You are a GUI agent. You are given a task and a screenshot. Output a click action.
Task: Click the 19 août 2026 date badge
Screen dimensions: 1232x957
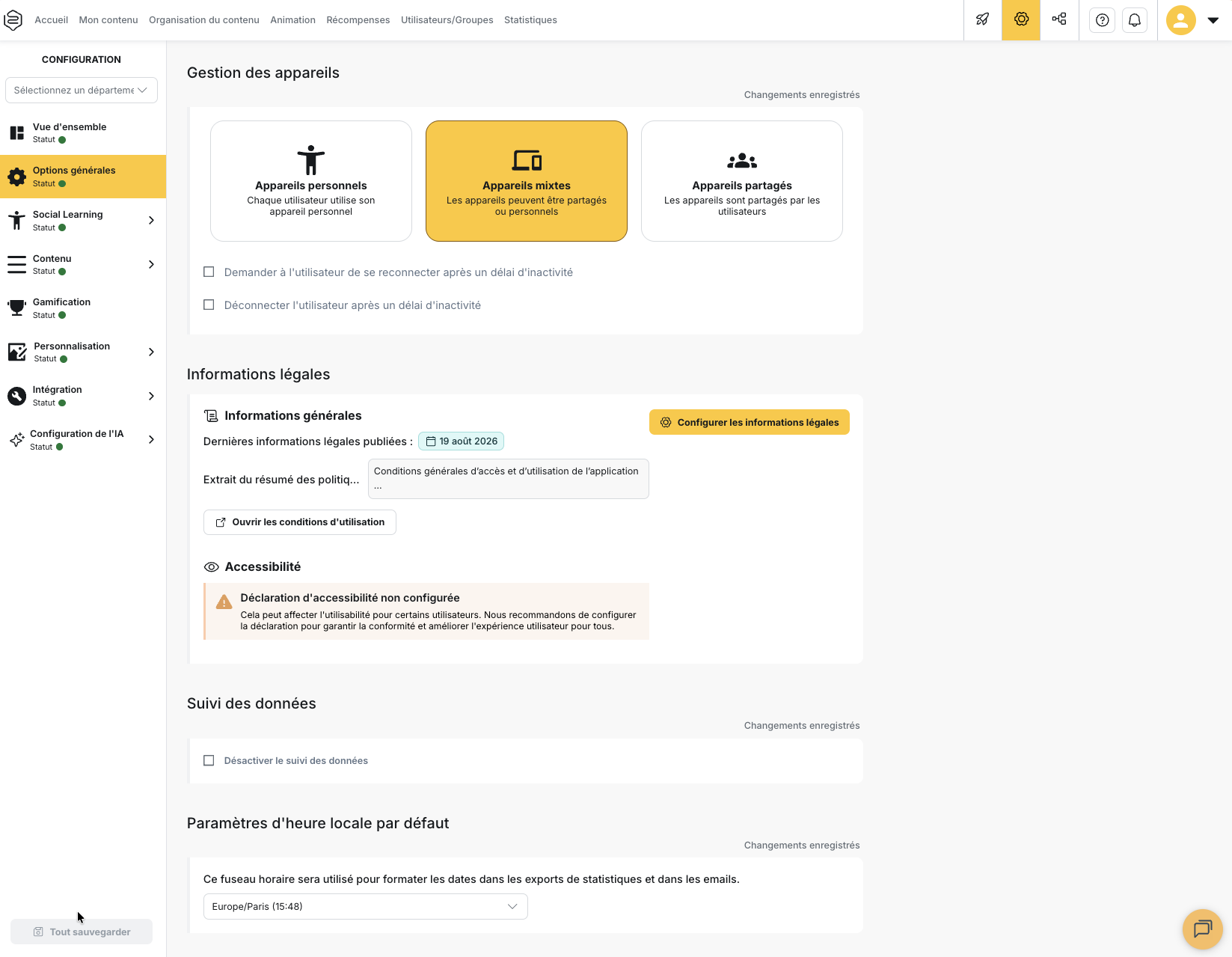461,441
